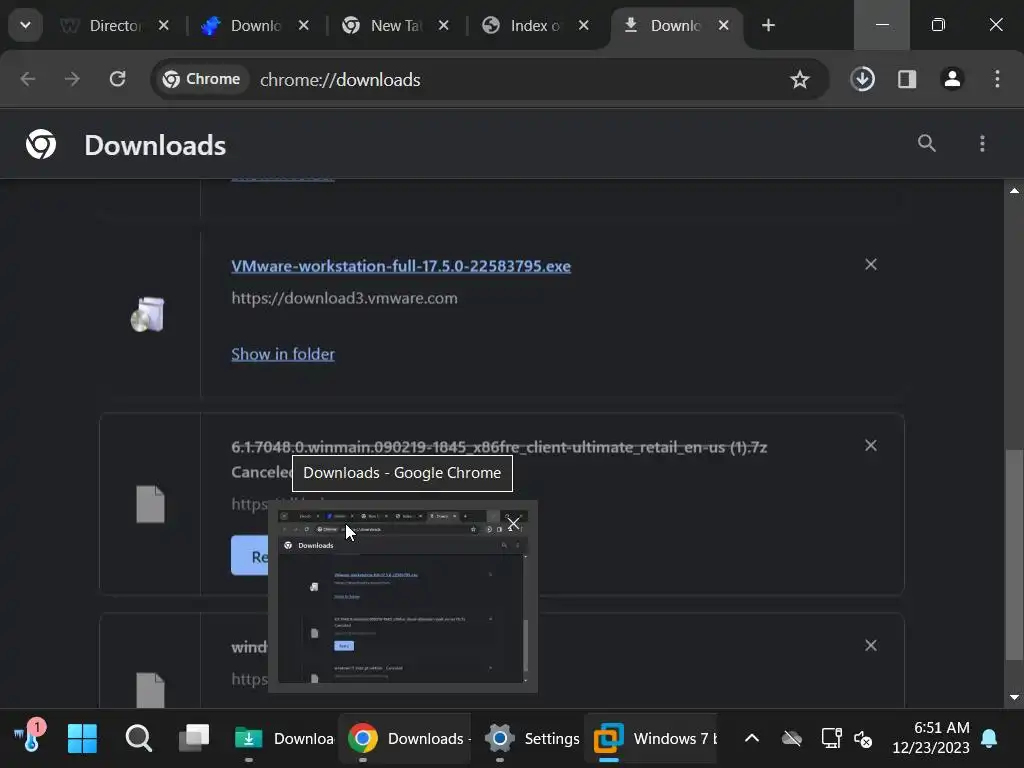
Task: Click the canceled 7z file's document icon
Action: [150, 504]
